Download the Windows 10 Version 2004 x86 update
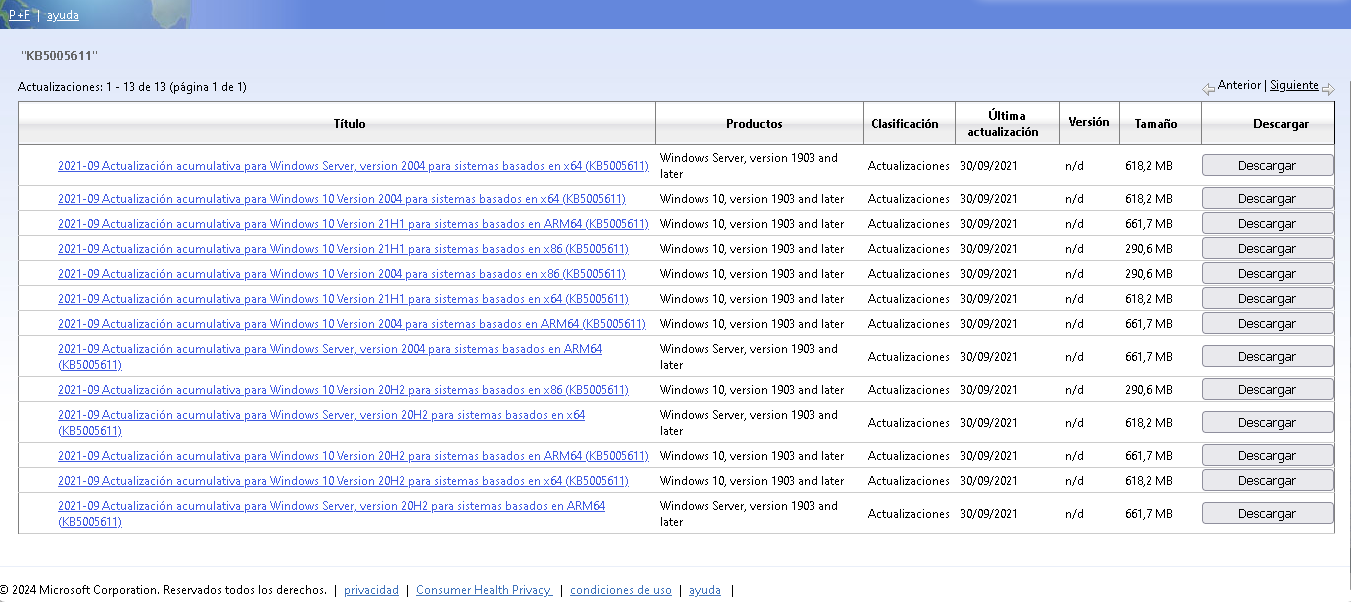The height and width of the screenshot is (602, 1351). pos(1267,274)
